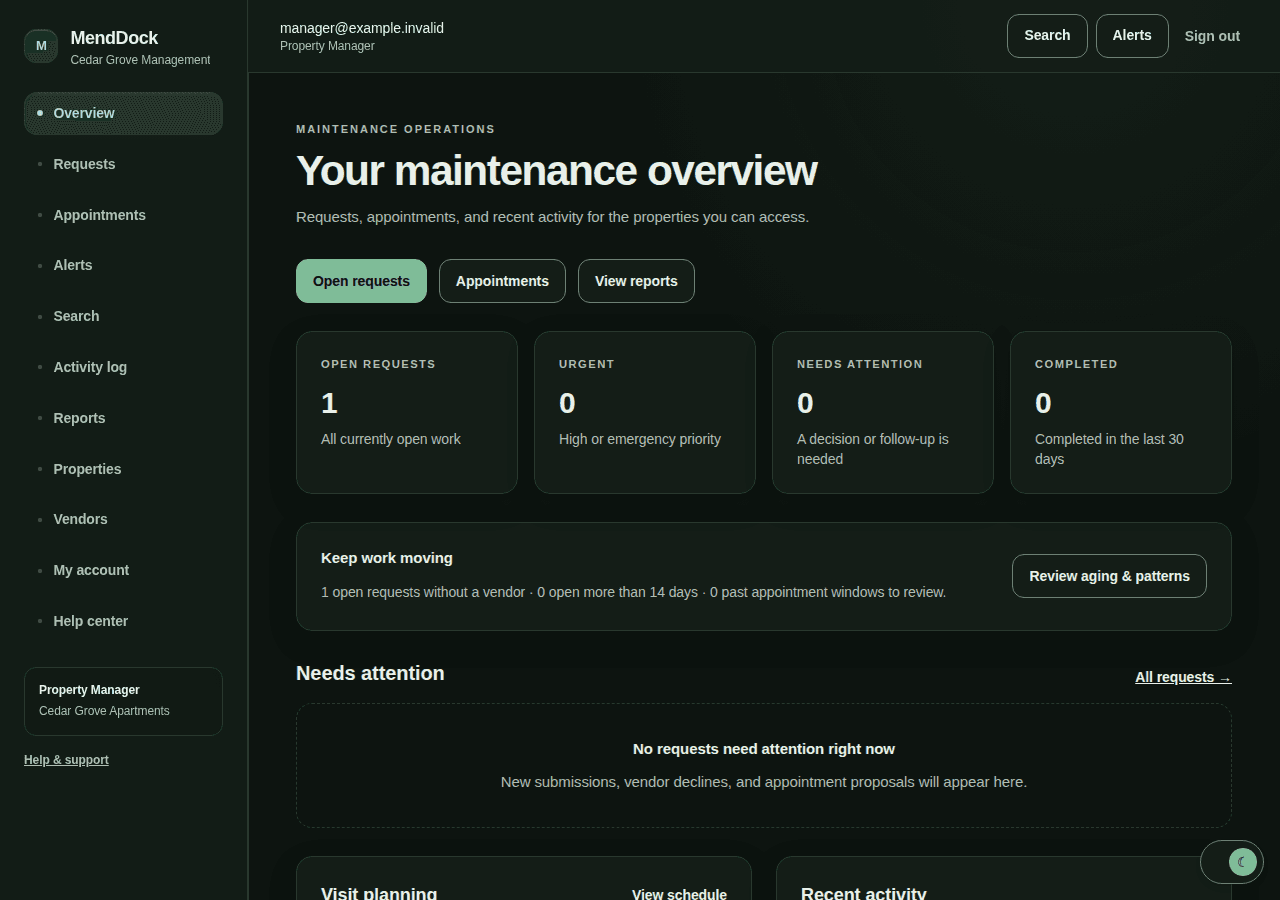This screenshot has height=900, width=1280.
Task: Sign out of the account
Action: [1212, 36]
